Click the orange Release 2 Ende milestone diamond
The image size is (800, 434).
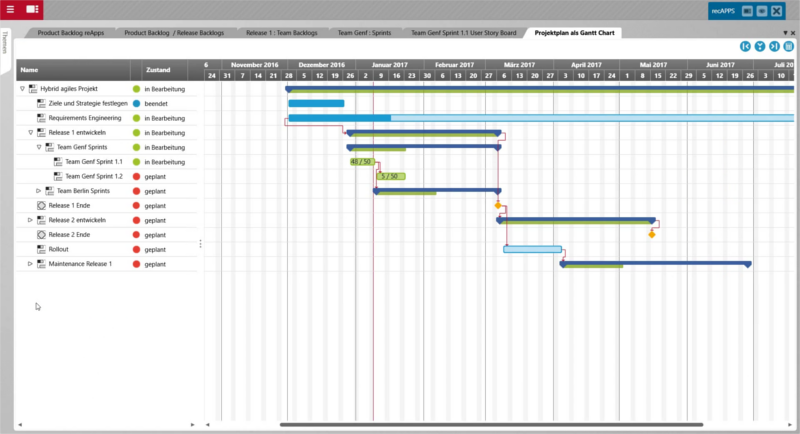point(652,235)
